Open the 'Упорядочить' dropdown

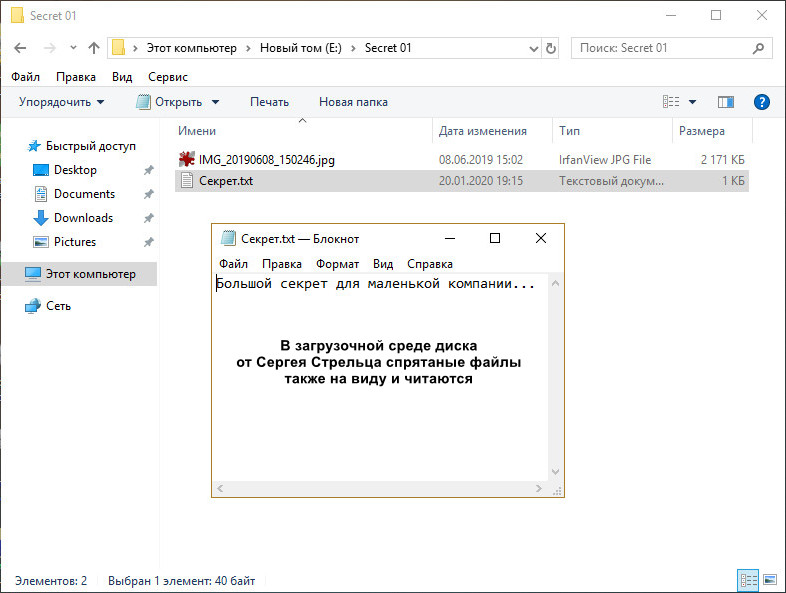(x=62, y=102)
